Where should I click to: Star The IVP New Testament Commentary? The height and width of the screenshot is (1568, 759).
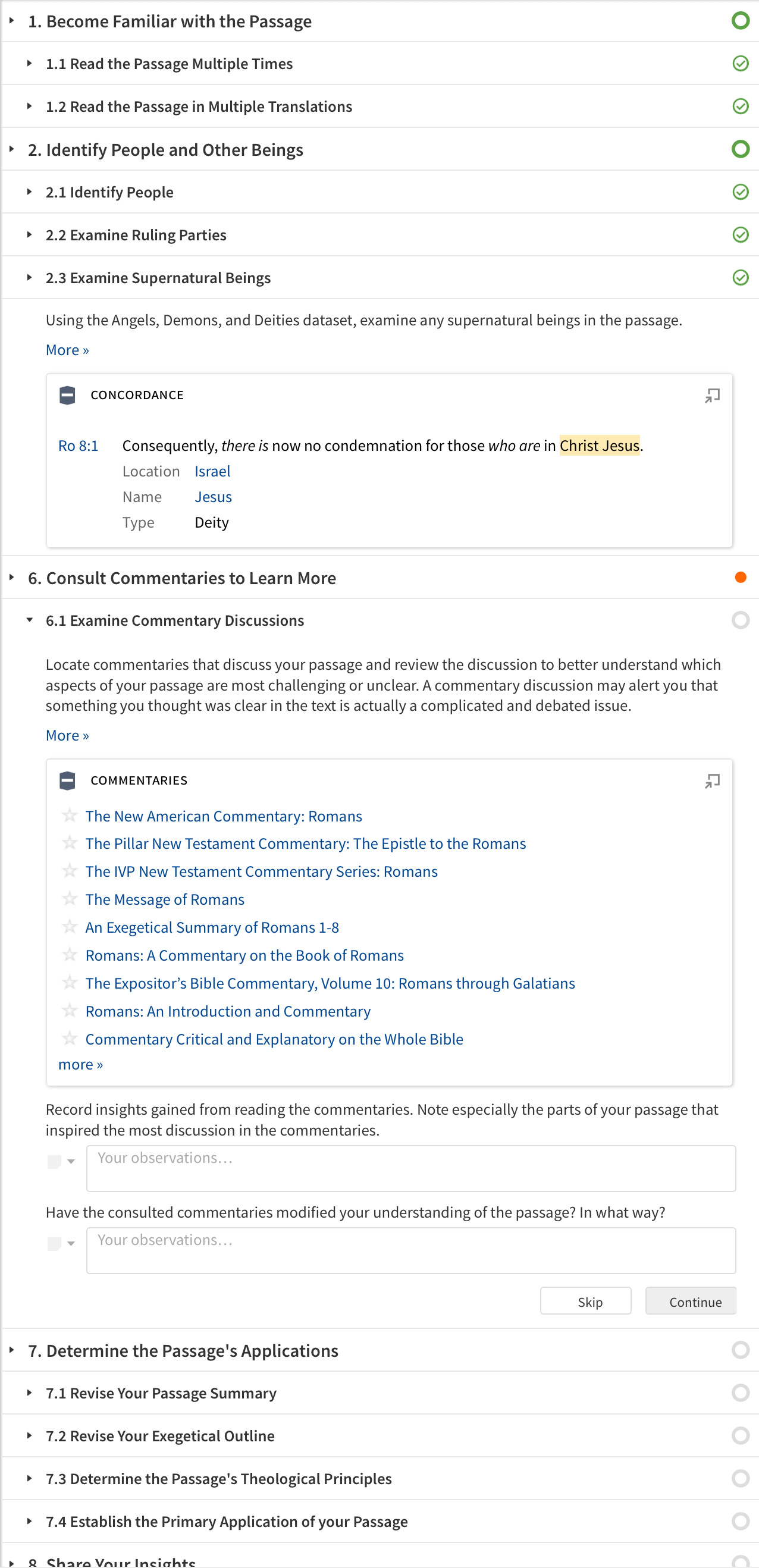coord(70,871)
